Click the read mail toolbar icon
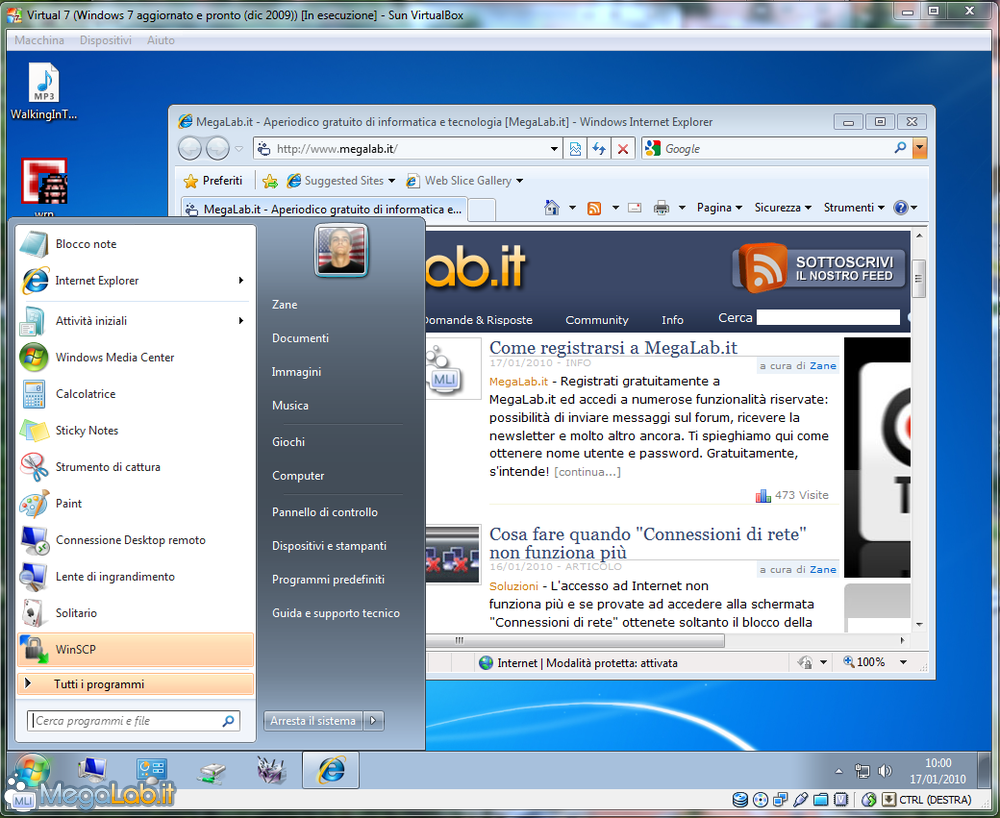The image size is (1000, 818). [635, 207]
